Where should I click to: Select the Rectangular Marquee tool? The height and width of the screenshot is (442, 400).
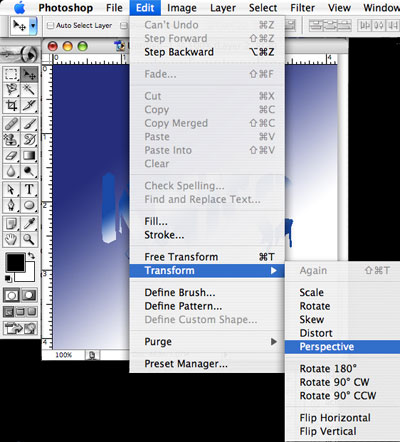[x=11, y=74]
